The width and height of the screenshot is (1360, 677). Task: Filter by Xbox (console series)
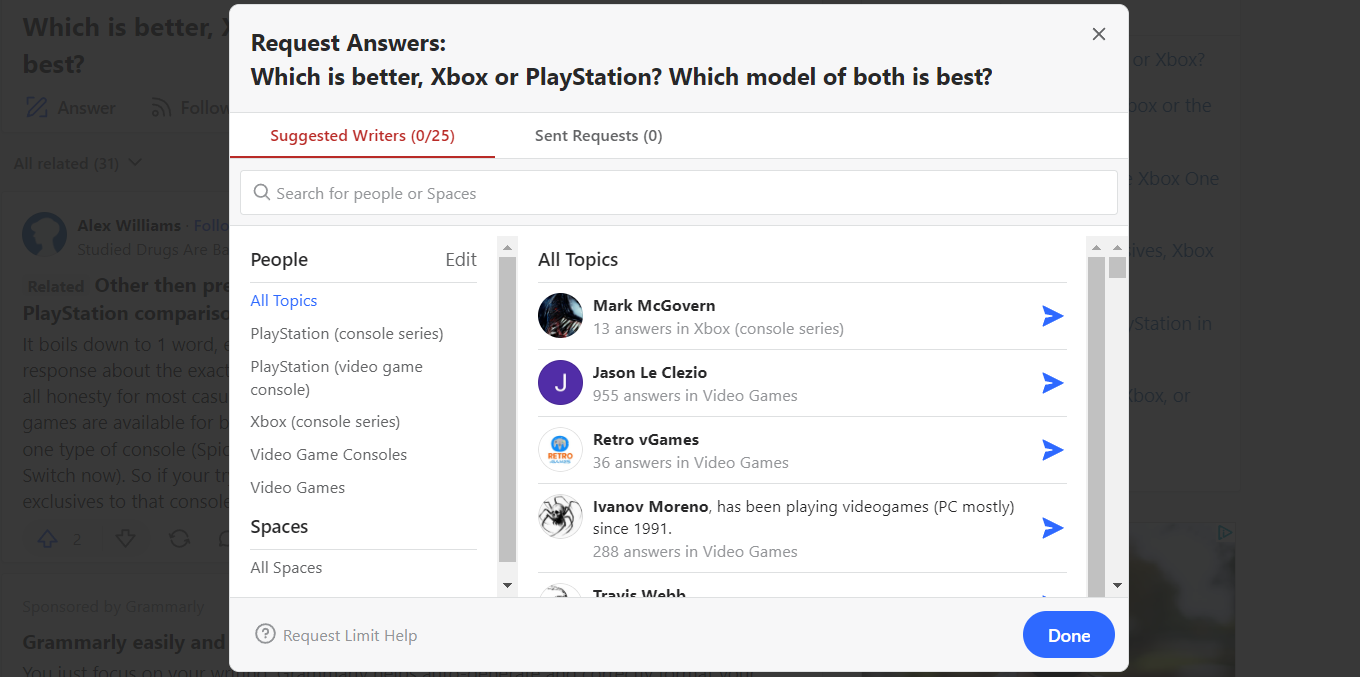[325, 421]
